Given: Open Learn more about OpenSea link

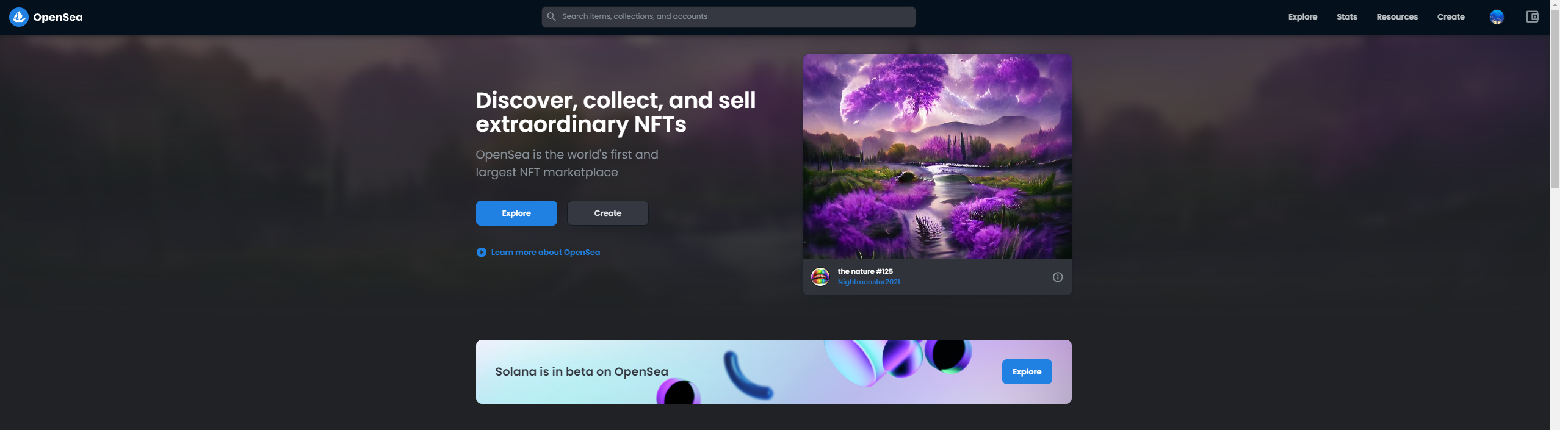Looking at the screenshot, I should pos(545,253).
